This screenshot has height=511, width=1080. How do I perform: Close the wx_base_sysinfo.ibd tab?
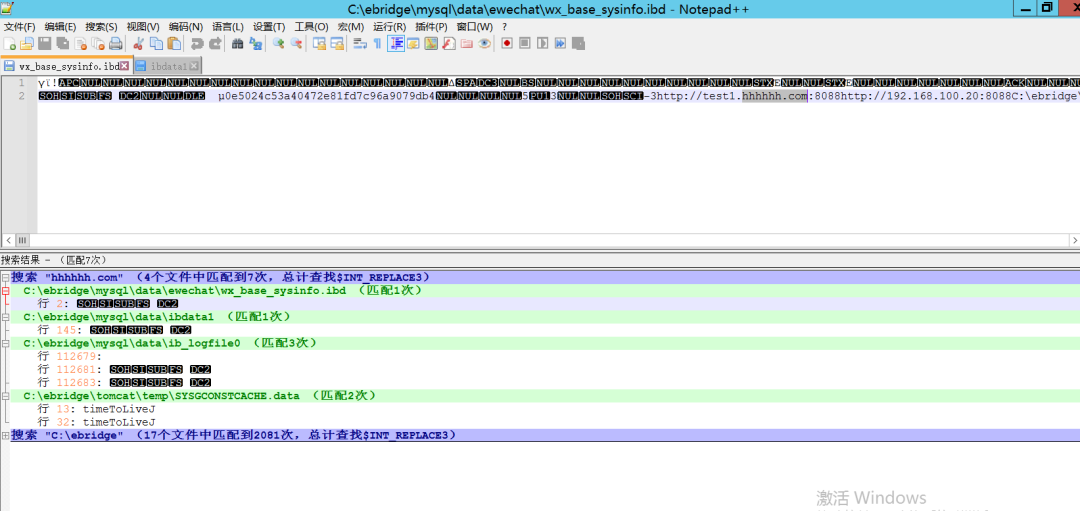pos(125,66)
